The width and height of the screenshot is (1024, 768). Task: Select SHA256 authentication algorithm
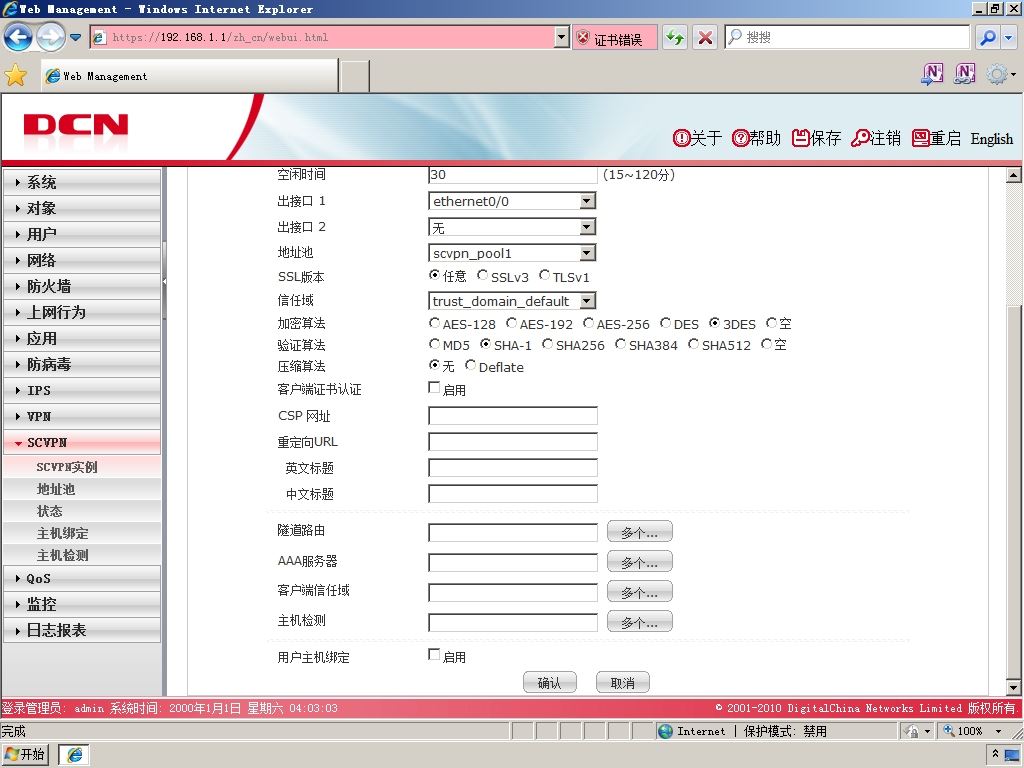(547, 344)
